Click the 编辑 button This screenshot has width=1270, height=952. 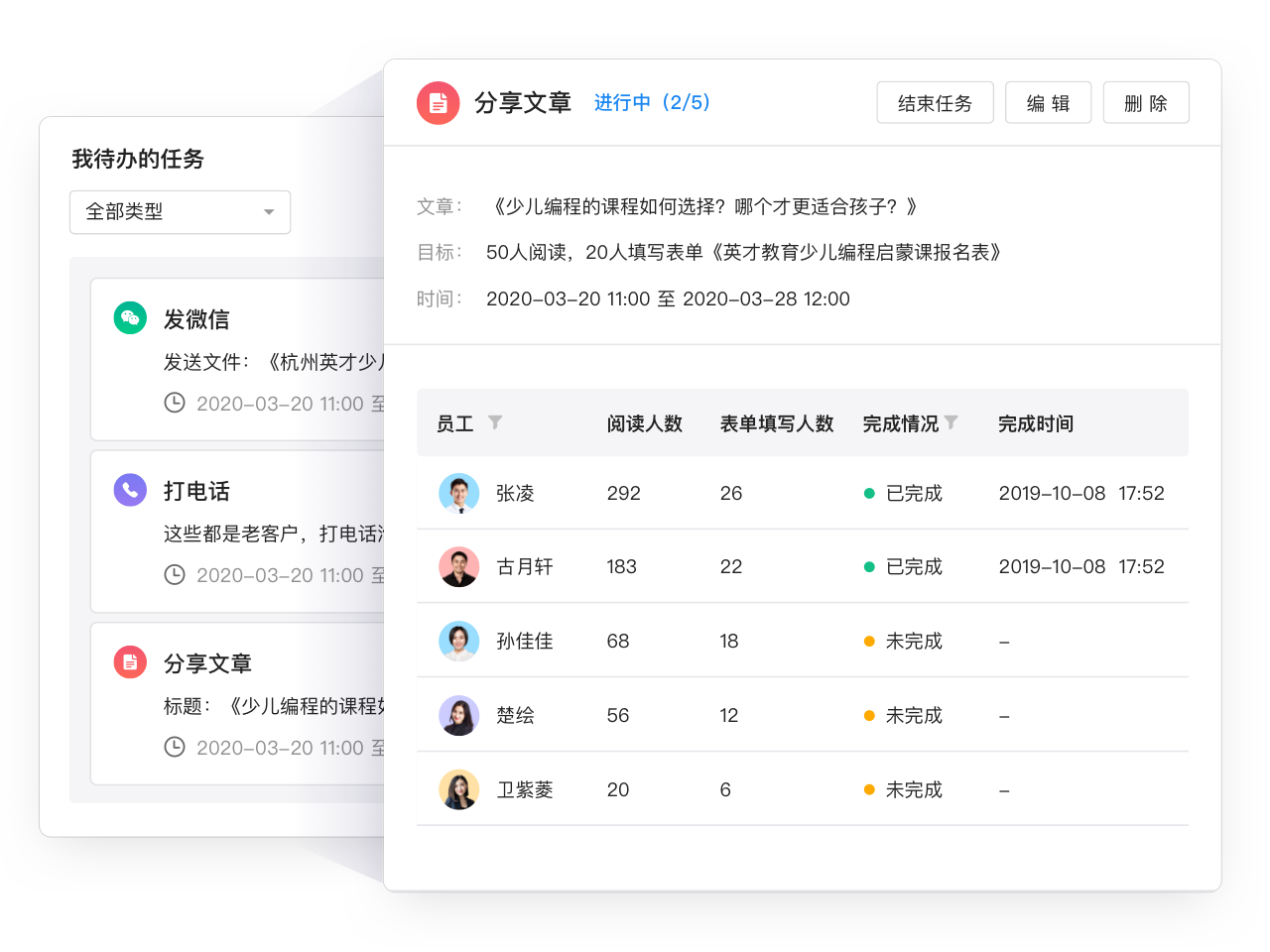(1048, 103)
